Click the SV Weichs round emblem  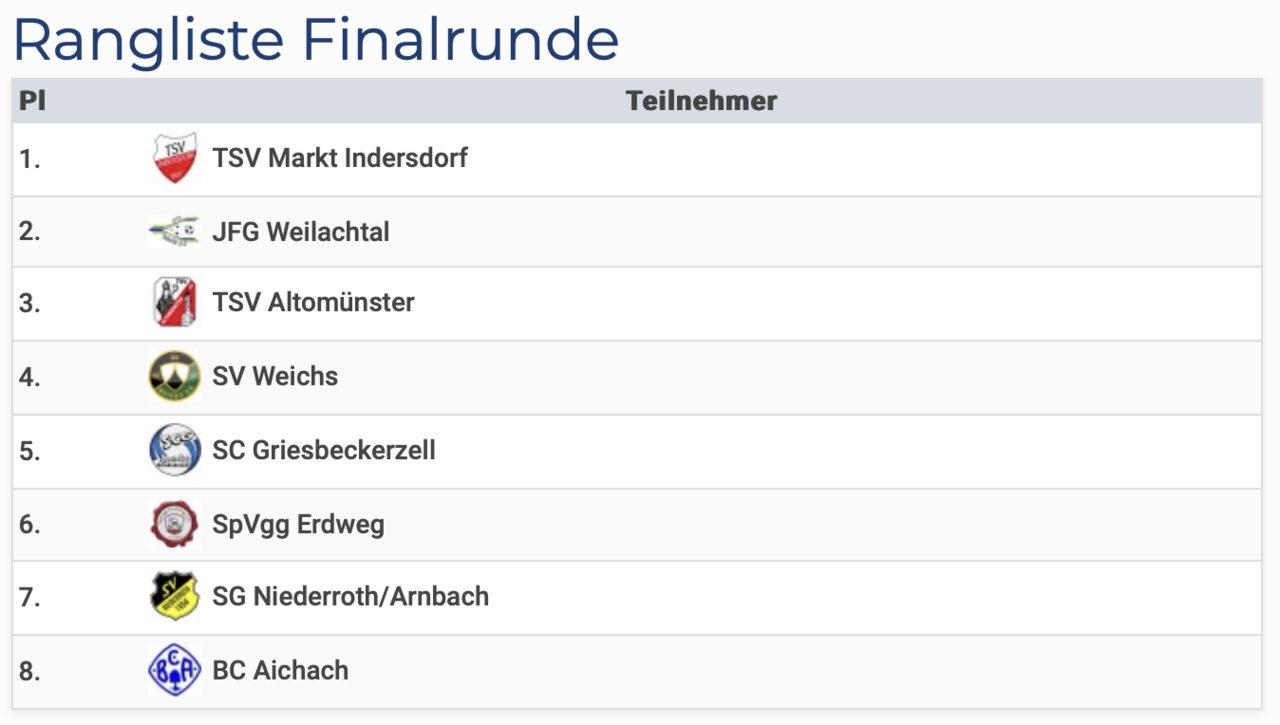coord(174,376)
